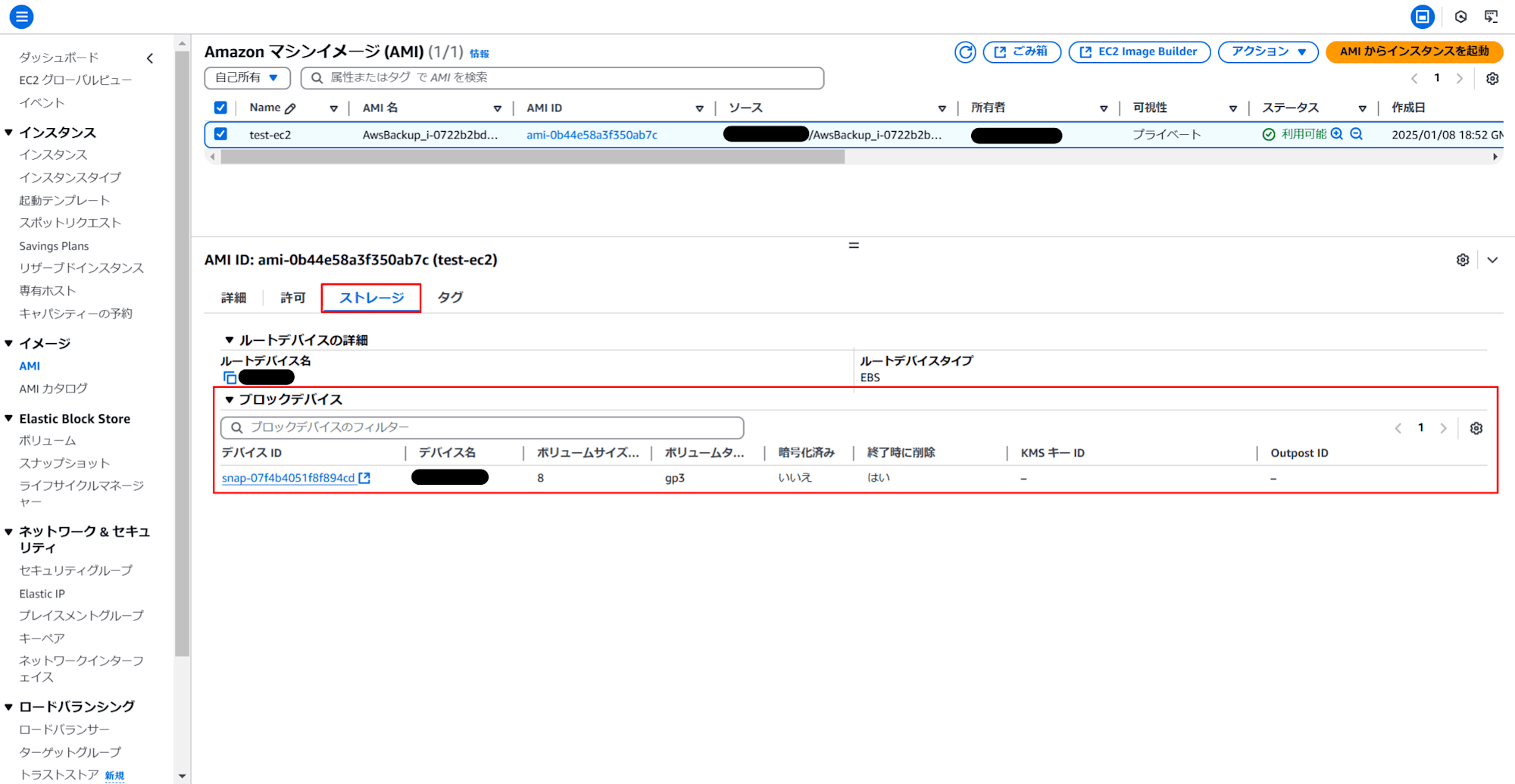Collapse ネットワーク & セキュリティ sidebar group
Viewport: 1515px width, 784px height.
click(9, 531)
